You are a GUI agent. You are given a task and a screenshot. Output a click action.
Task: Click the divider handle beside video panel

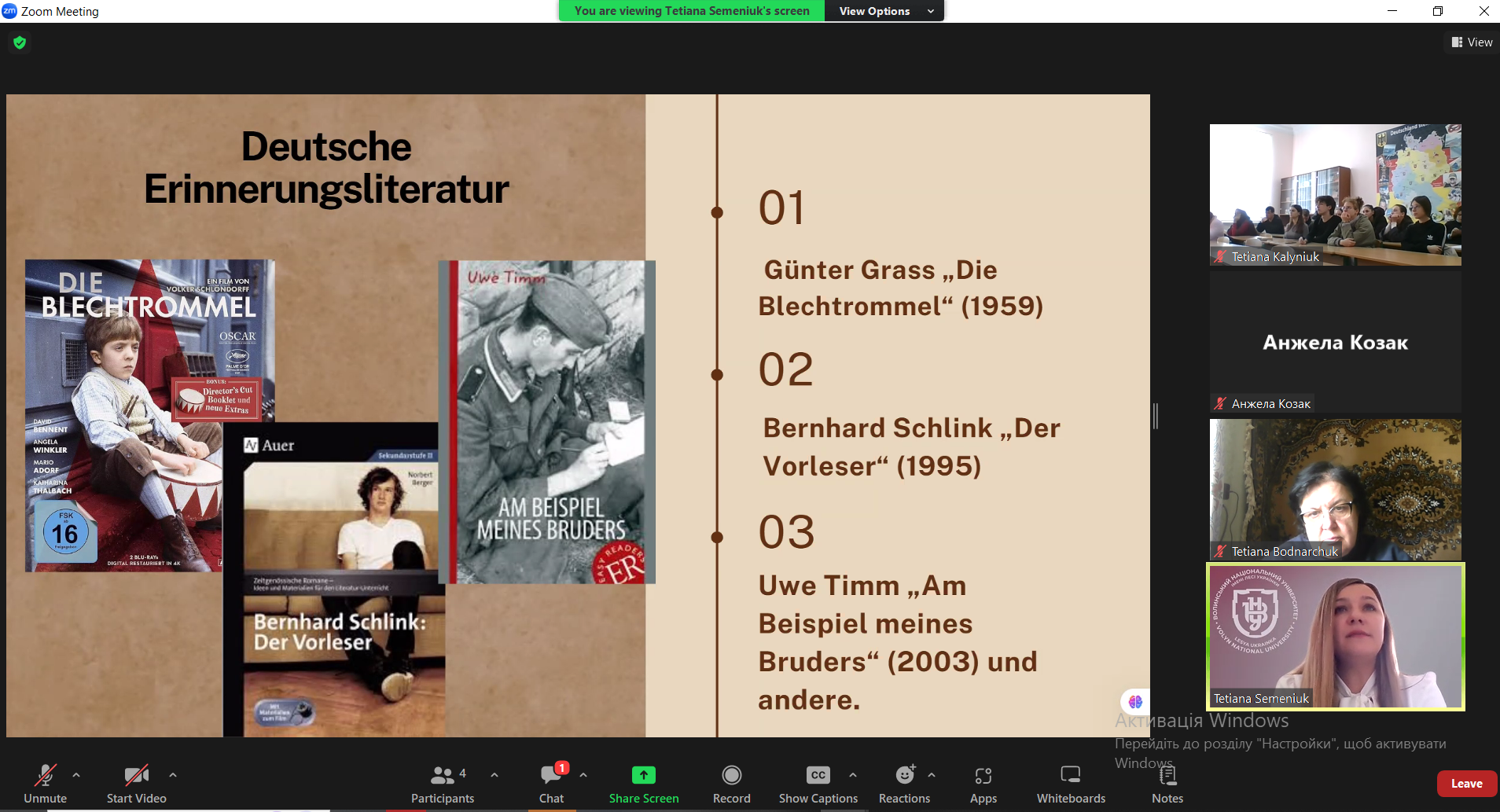[1156, 416]
